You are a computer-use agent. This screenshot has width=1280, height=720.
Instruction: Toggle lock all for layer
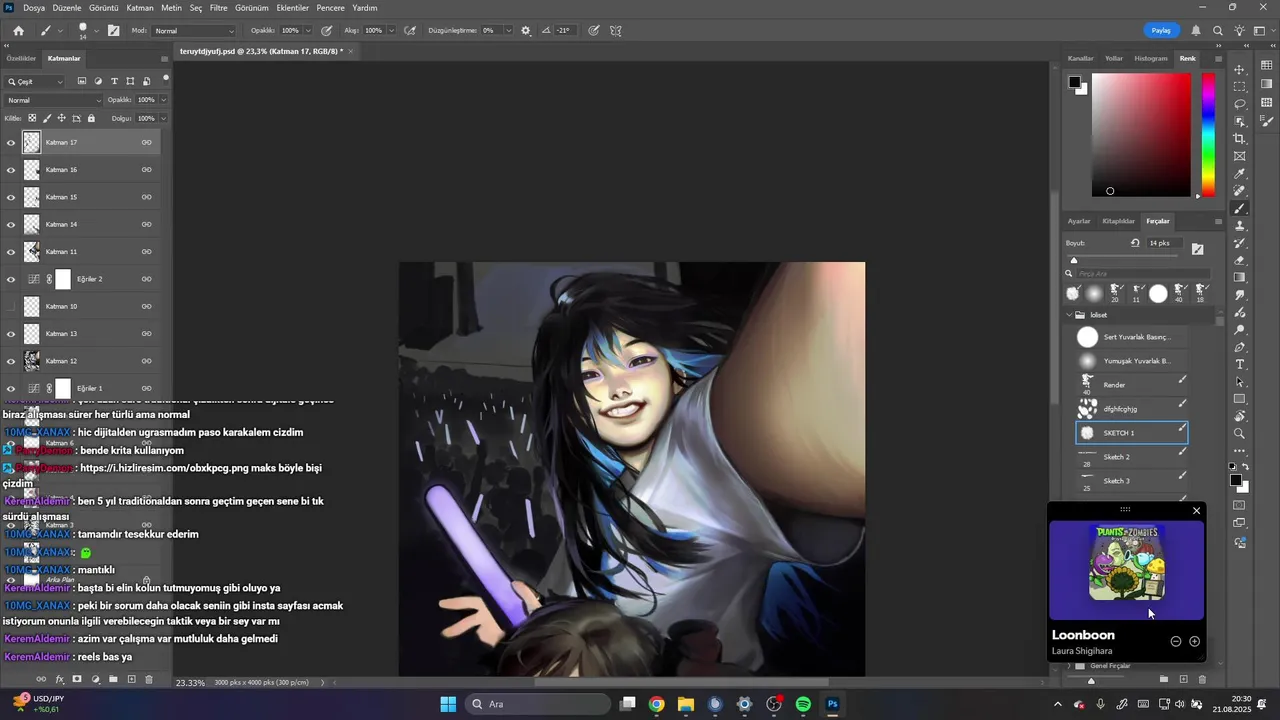[x=91, y=118]
